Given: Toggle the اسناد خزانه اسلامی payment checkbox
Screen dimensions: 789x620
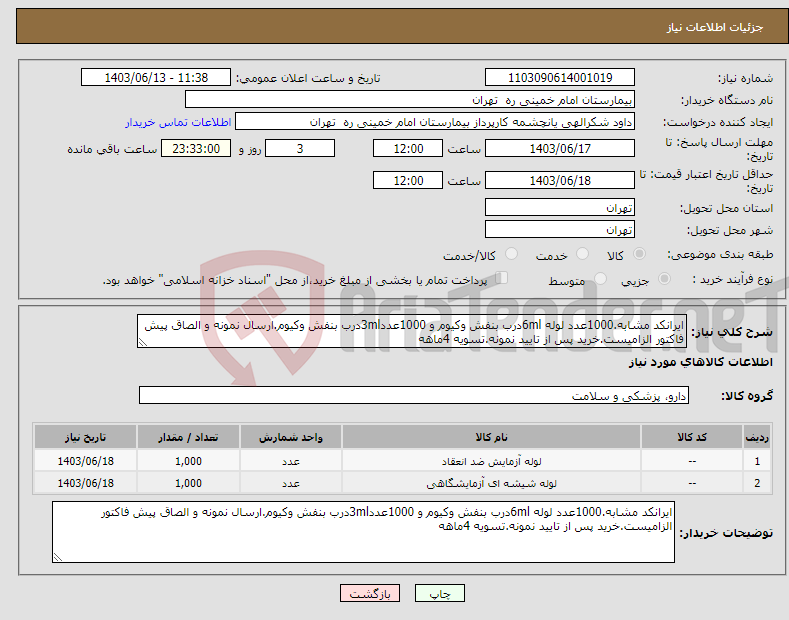Looking at the screenshot, I should click(502, 278).
